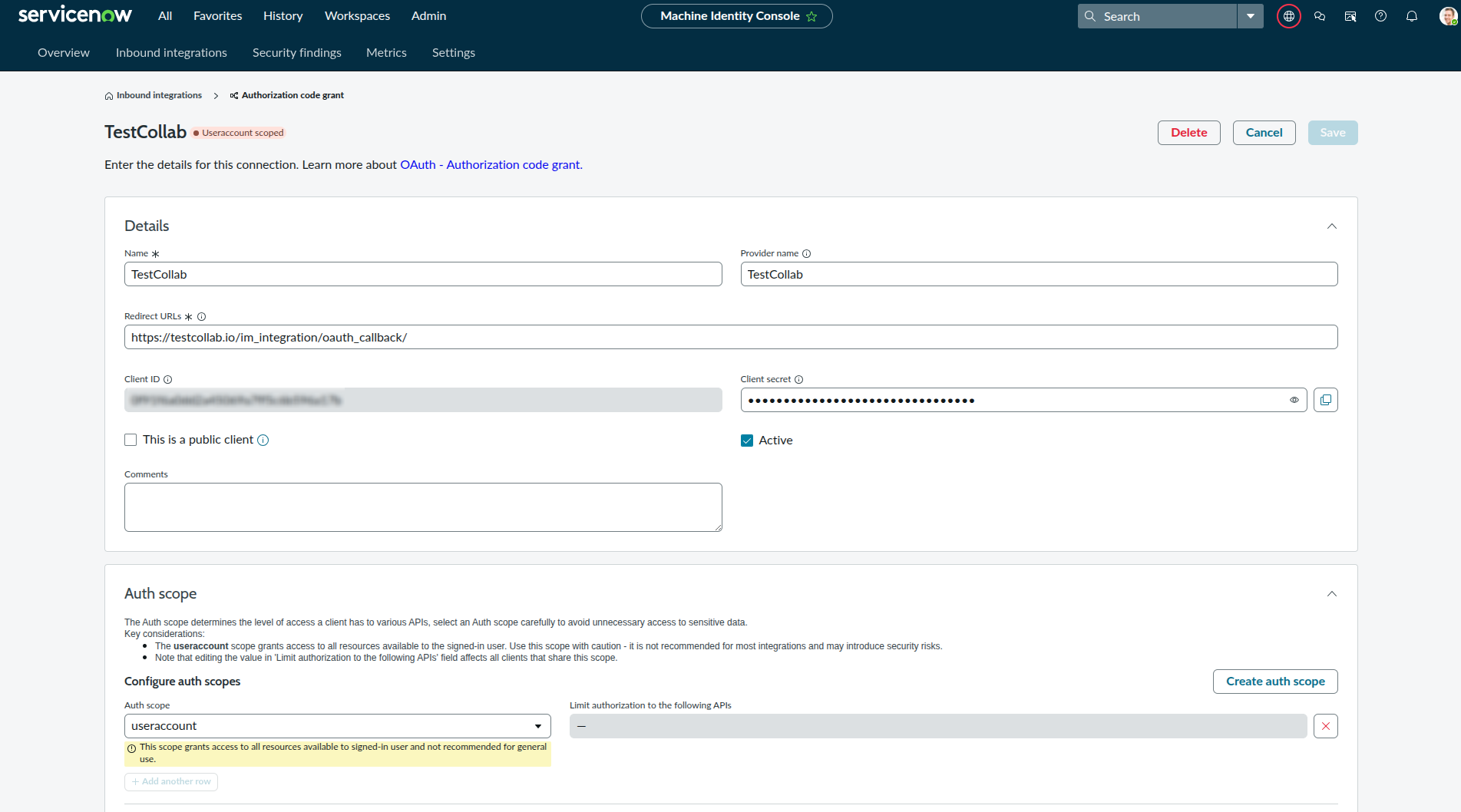Open the All menu

click(x=165, y=16)
